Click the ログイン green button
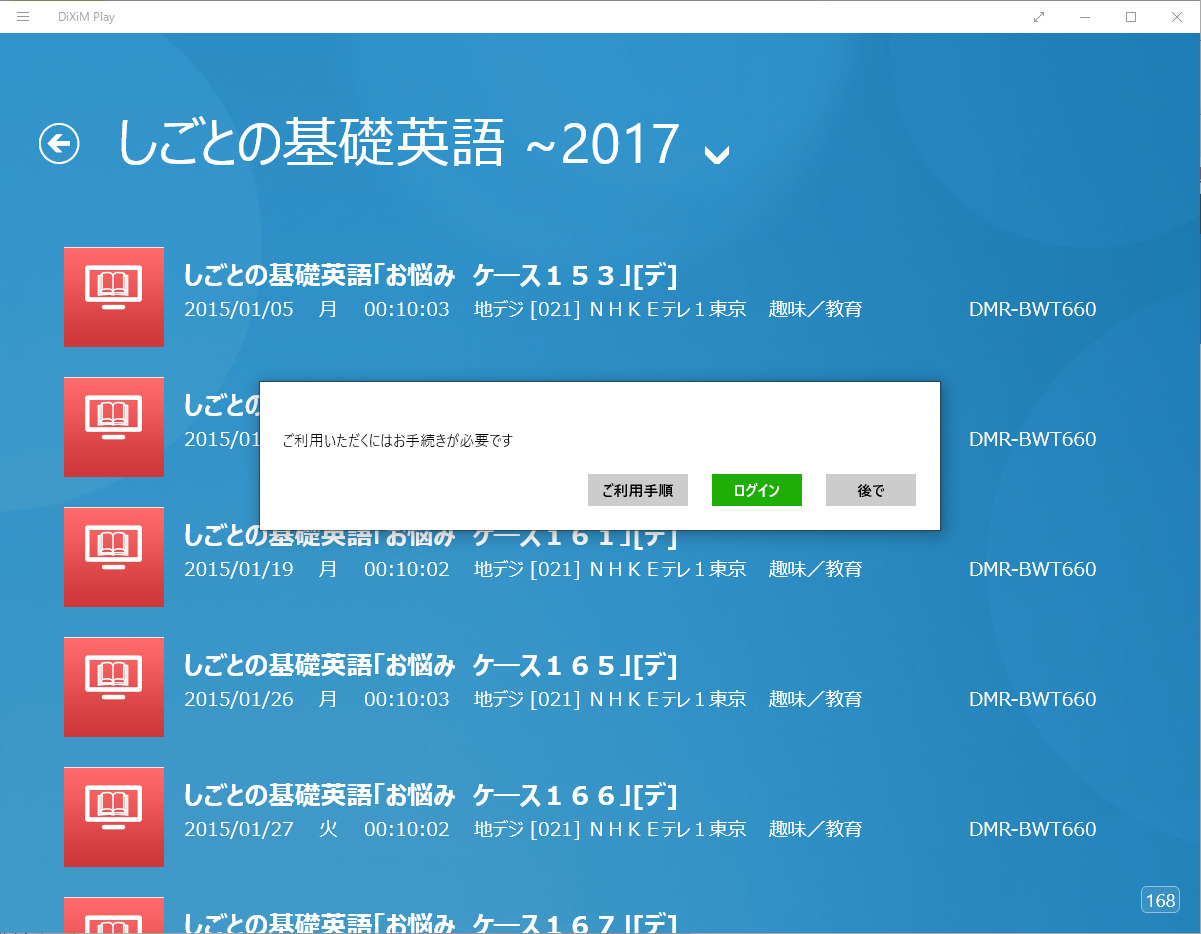1201x934 pixels. click(756, 490)
